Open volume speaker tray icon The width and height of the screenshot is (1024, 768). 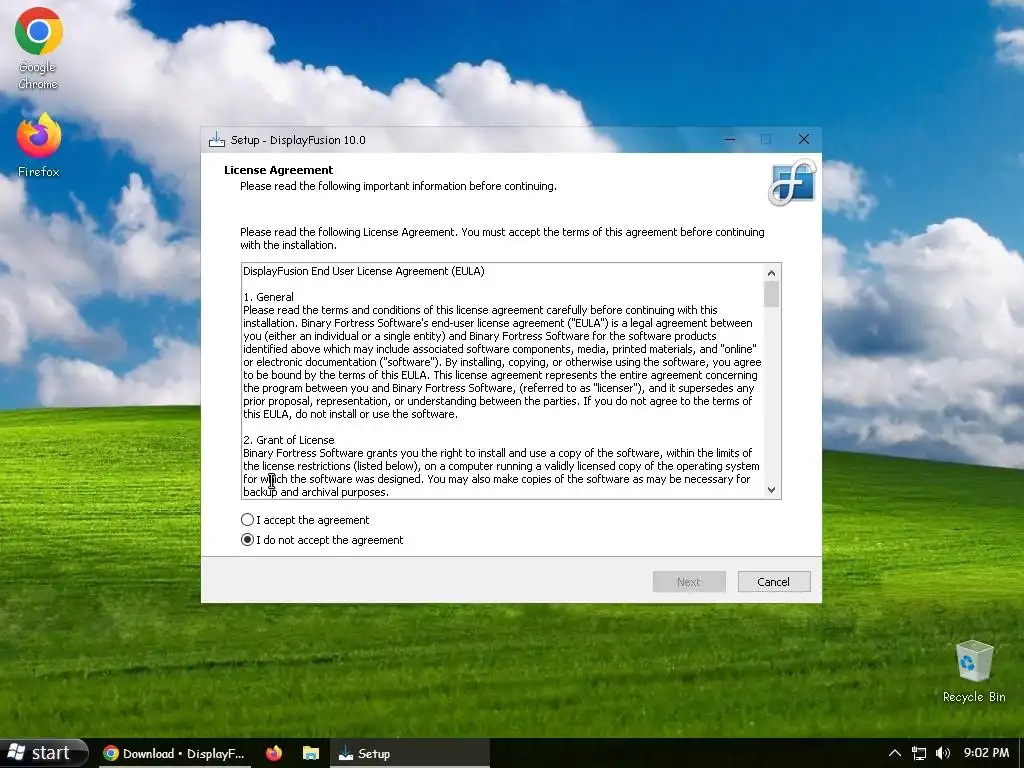(942, 753)
